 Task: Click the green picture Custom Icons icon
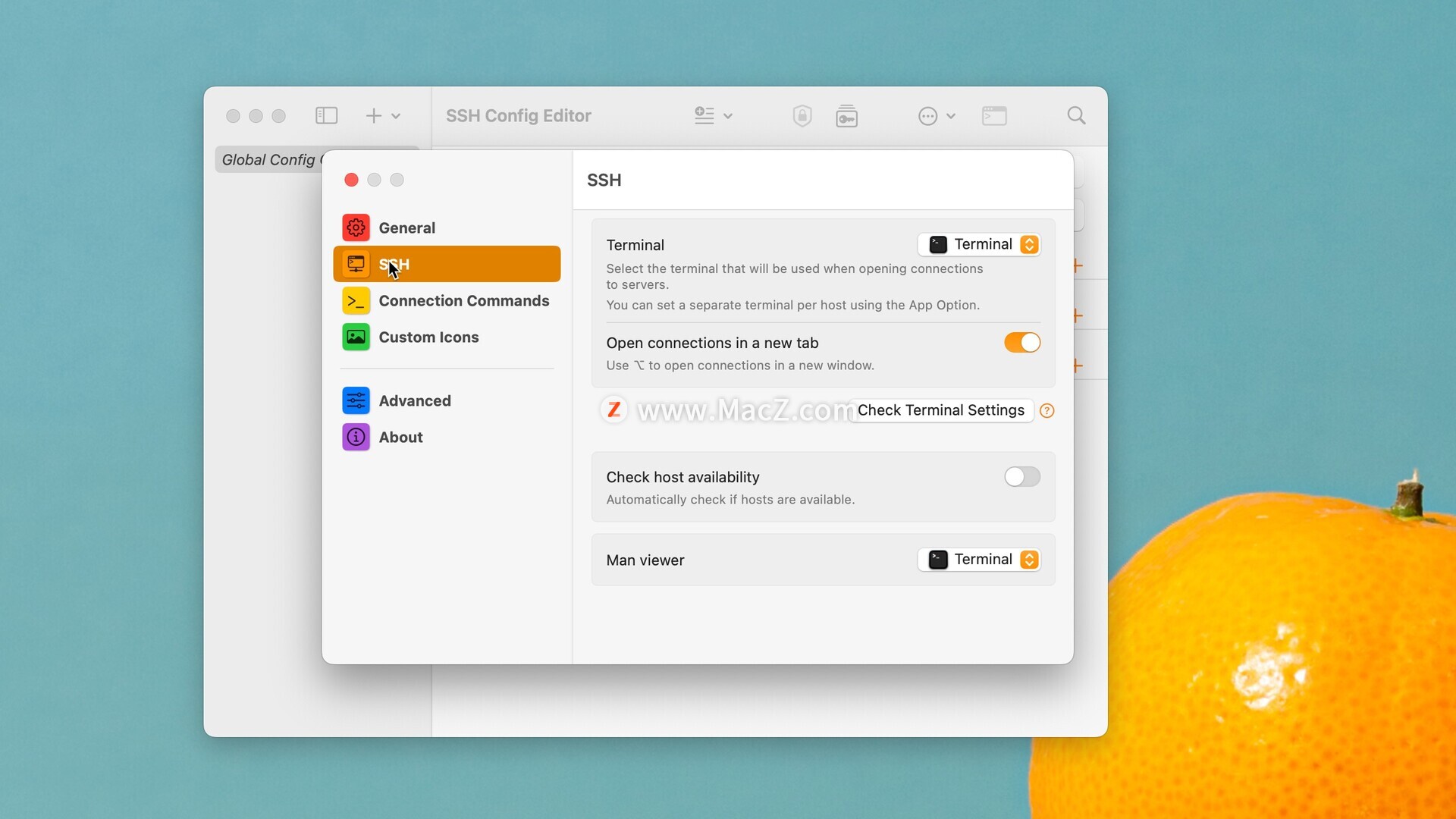[356, 337]
